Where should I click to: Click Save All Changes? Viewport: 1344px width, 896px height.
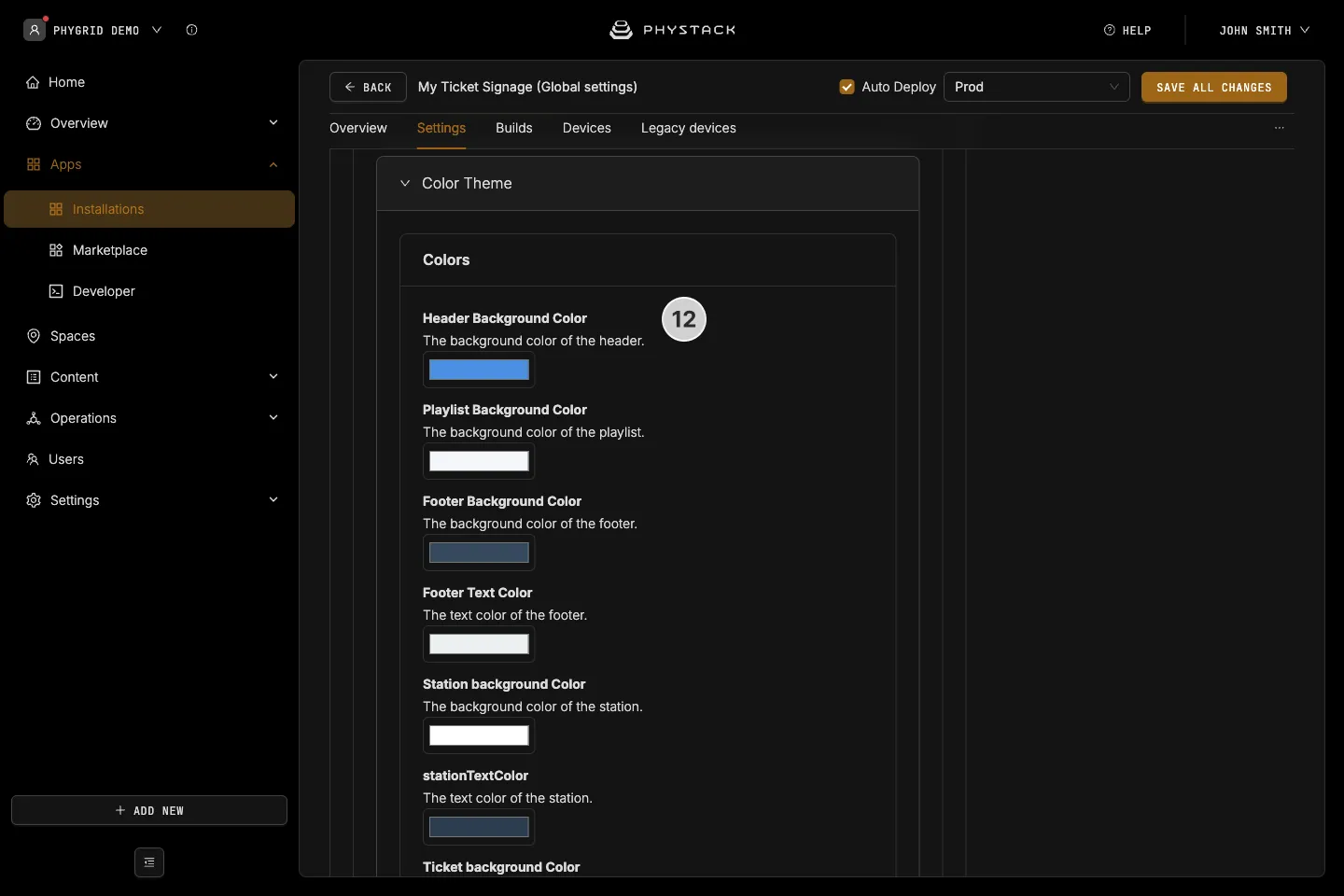(1214, 87)
